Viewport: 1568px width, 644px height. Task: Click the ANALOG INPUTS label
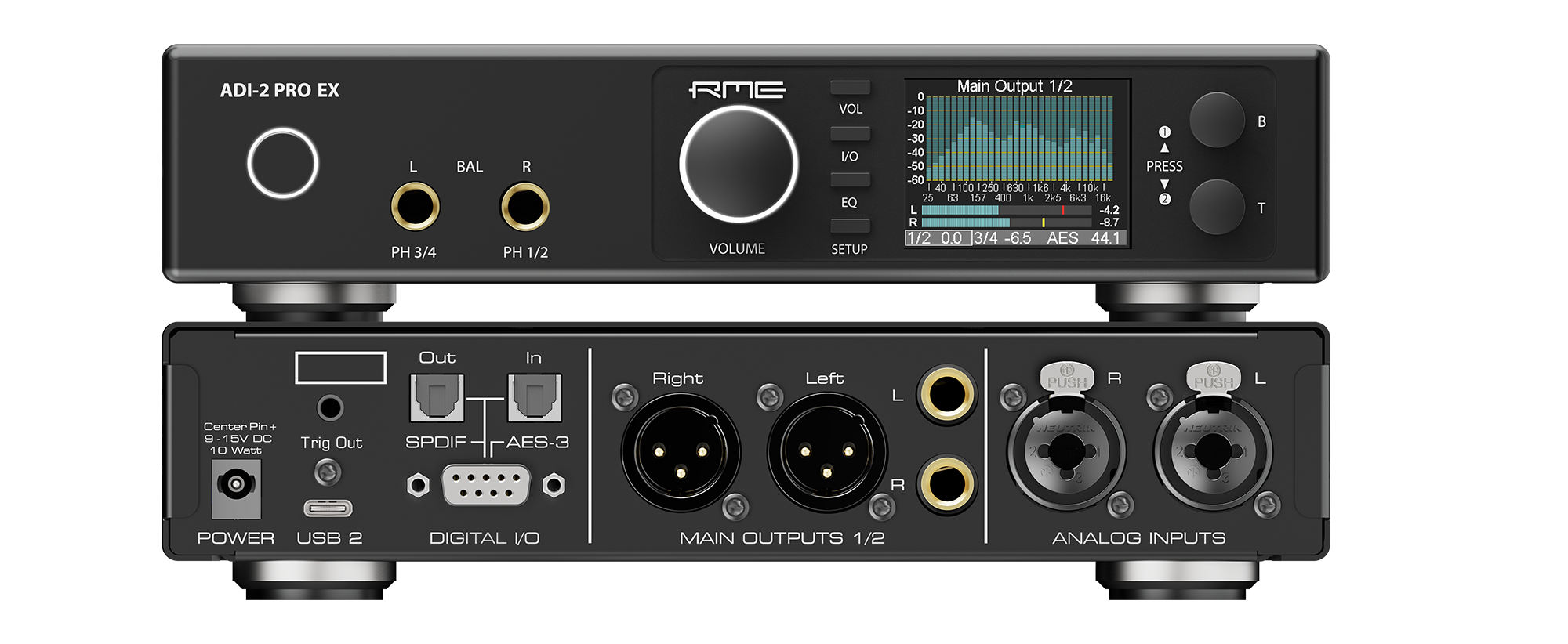[1139, 538]
